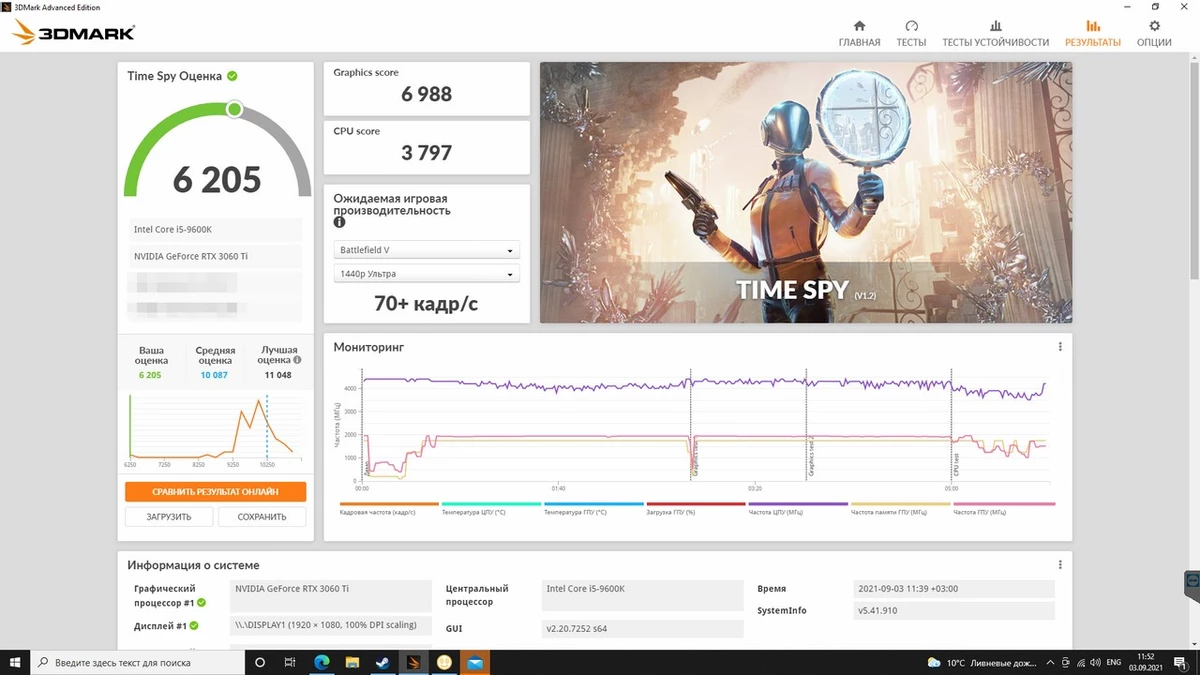This screenshot has height=675, width=1200.
Task: Toggle Частота памяти ГПУ legend series
Action: pos(900,508)
